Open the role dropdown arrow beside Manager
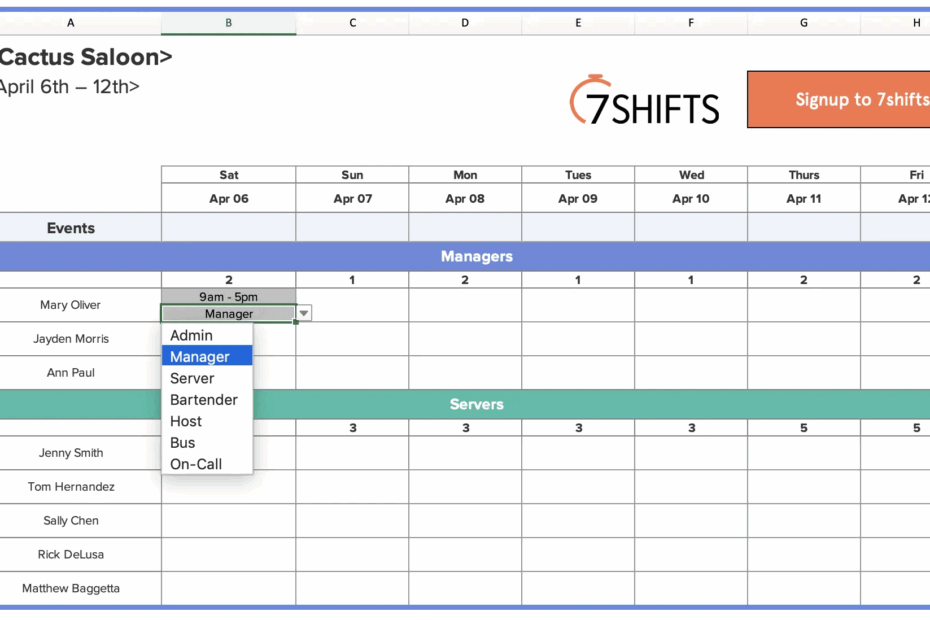The width and height of the screenshot is (930, 620). coord(302,312)
